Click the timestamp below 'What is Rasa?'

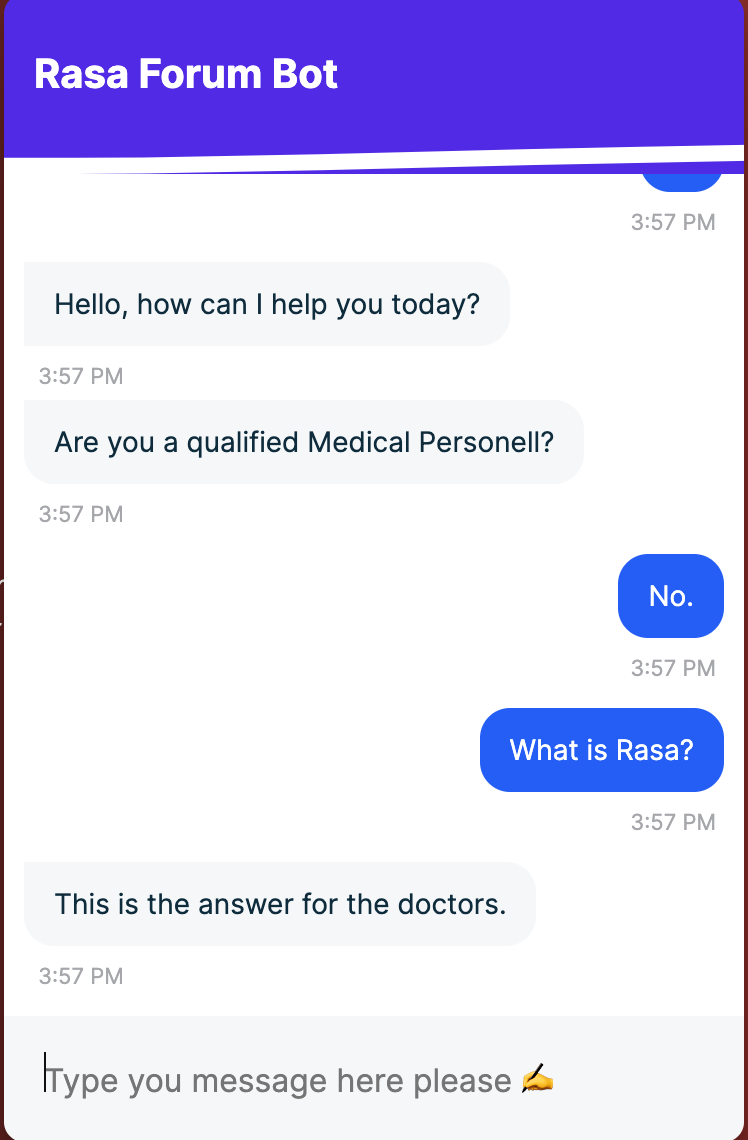[673, 822]
